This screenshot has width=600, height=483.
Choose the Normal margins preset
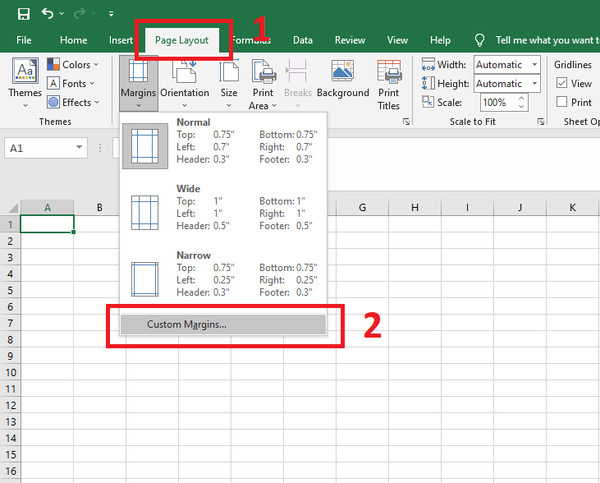[x=223, y=146]
